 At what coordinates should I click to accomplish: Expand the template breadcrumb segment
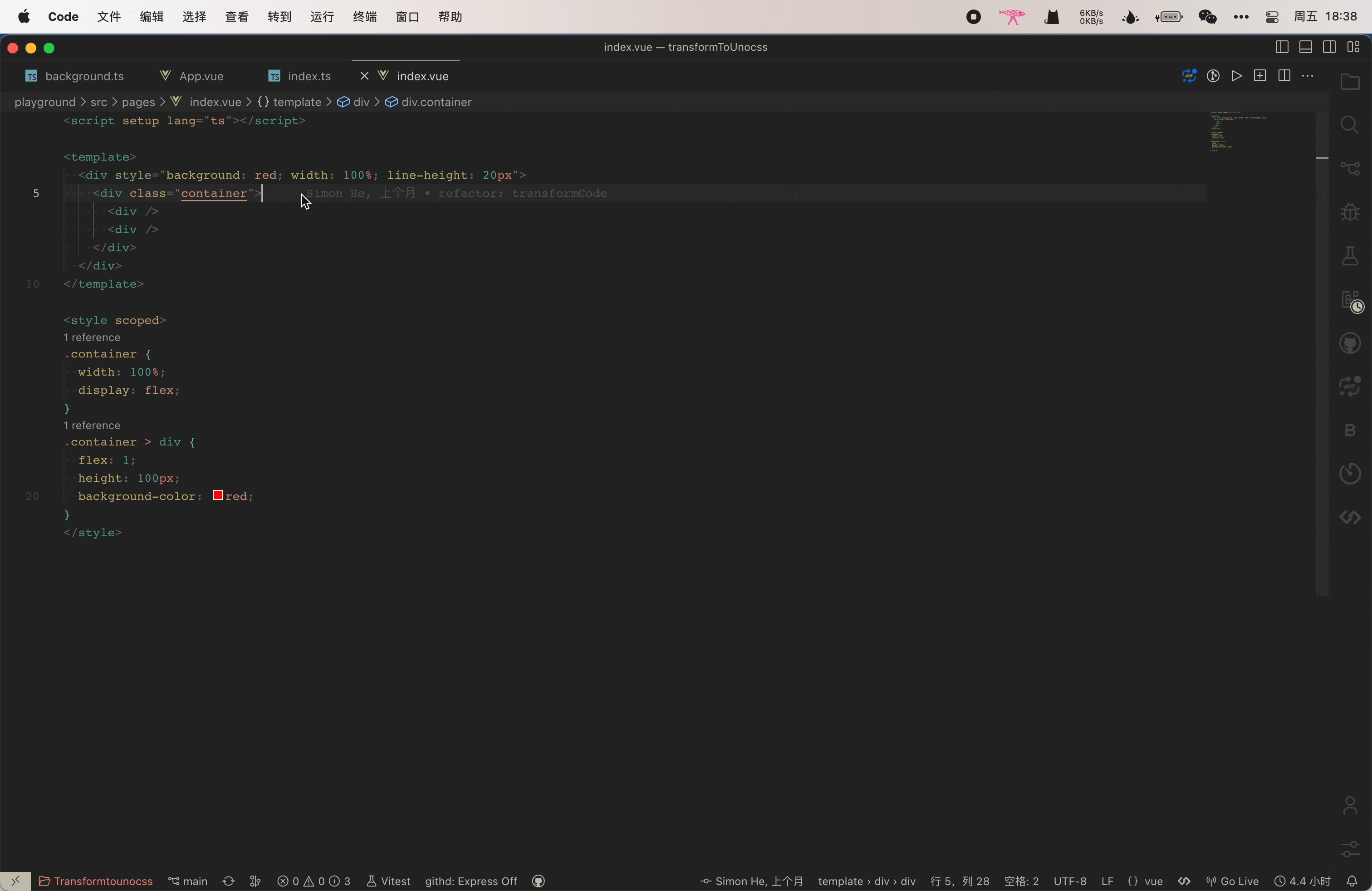[296, 102]
